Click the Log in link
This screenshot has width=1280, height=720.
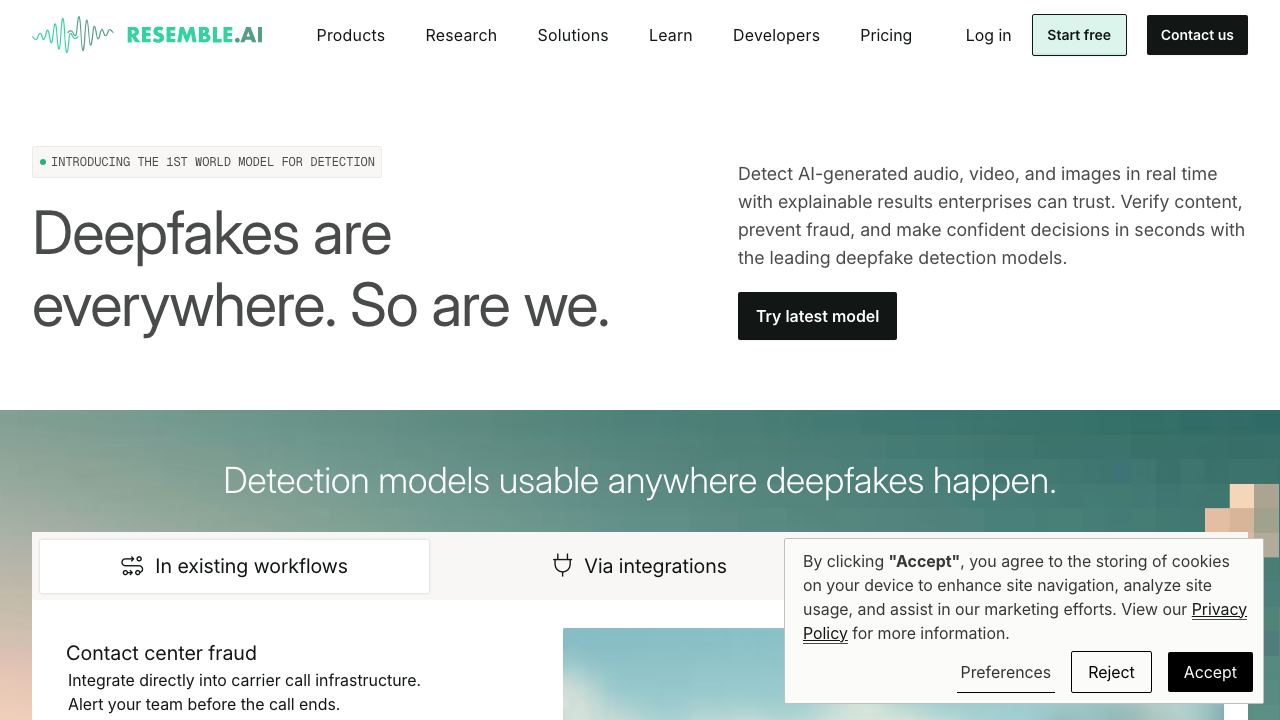(988, 35)
